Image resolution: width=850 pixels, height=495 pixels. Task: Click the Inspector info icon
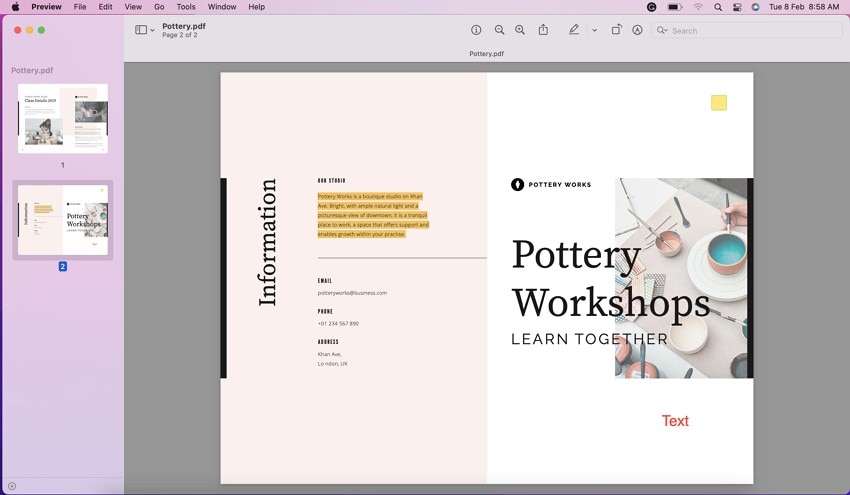tap(476, 30)
